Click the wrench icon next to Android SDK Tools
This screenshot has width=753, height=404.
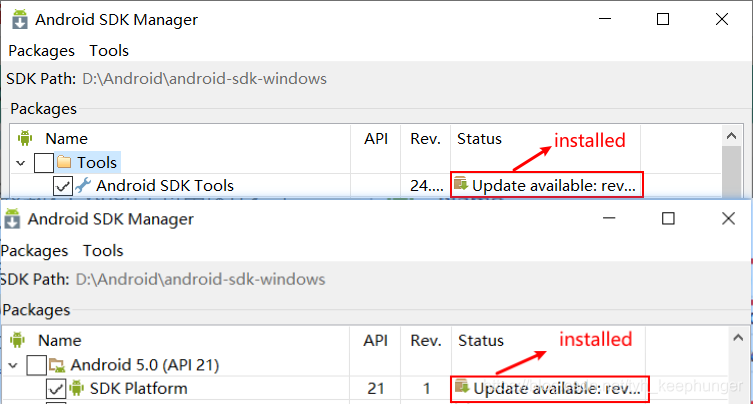click(83, 185)
